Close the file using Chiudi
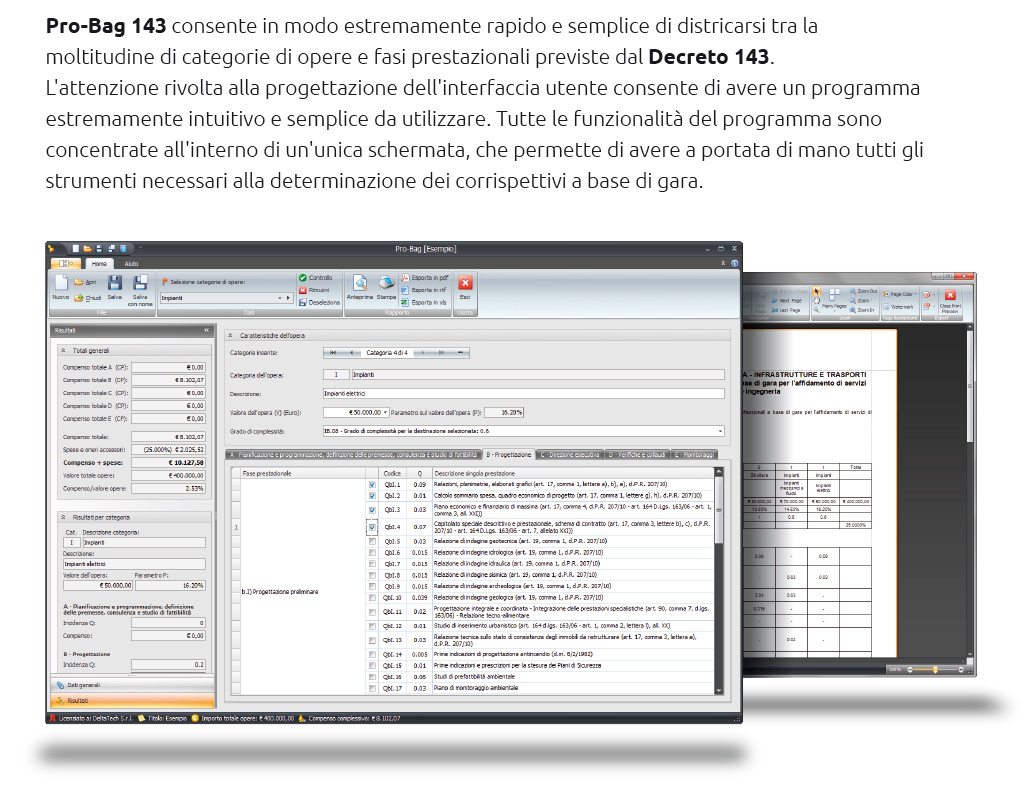 (x=87, y=298)
